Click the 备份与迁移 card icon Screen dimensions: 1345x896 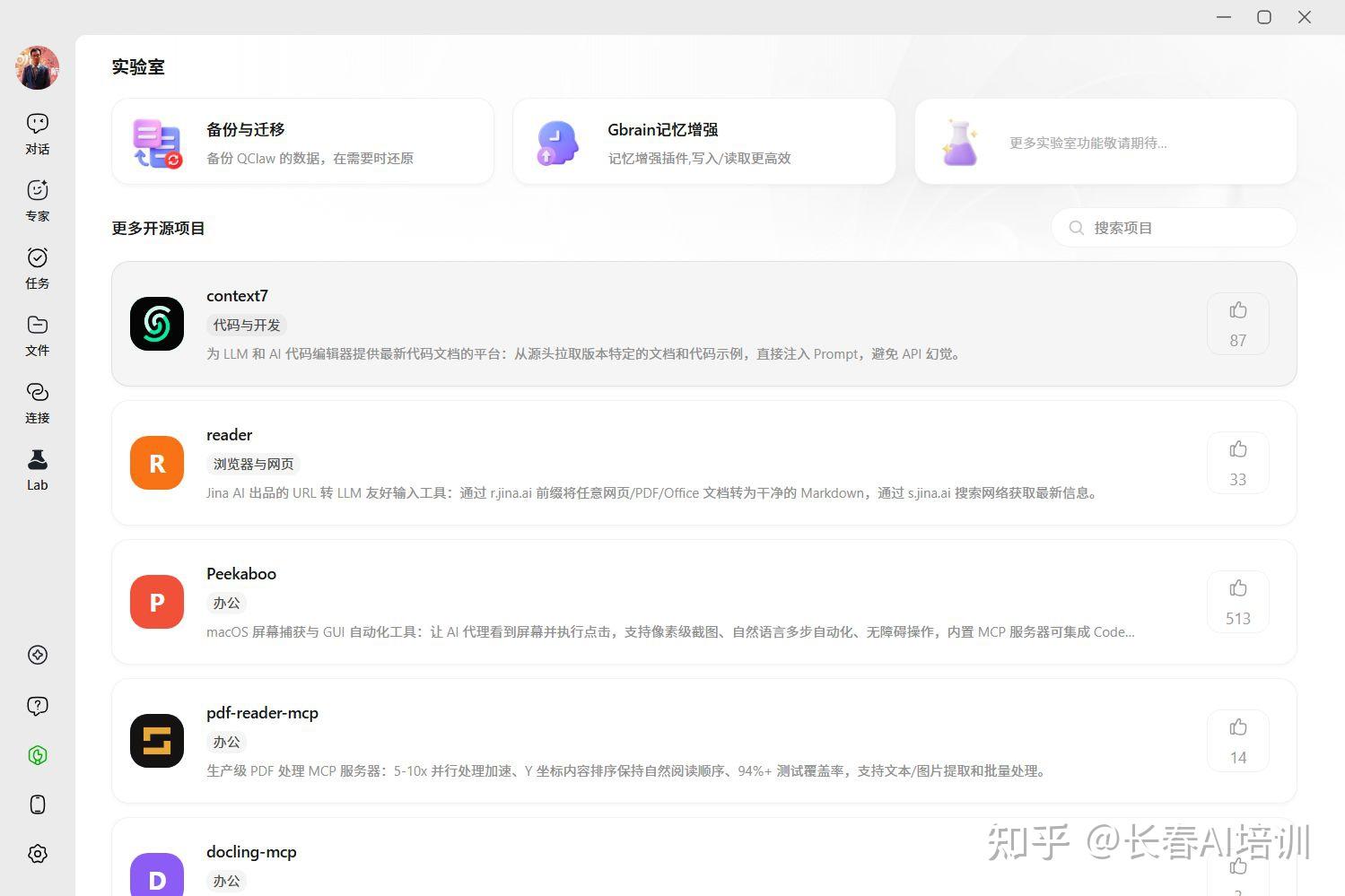157,144
